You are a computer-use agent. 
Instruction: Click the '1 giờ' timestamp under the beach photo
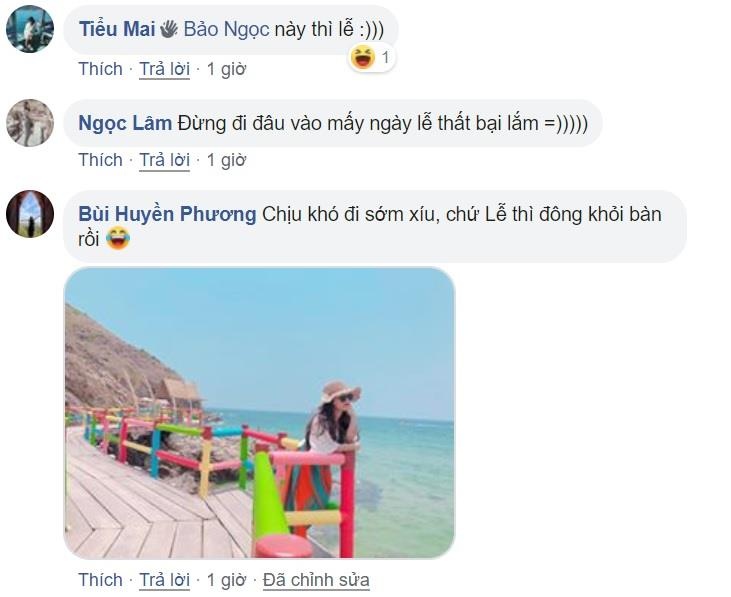point(226,580)
